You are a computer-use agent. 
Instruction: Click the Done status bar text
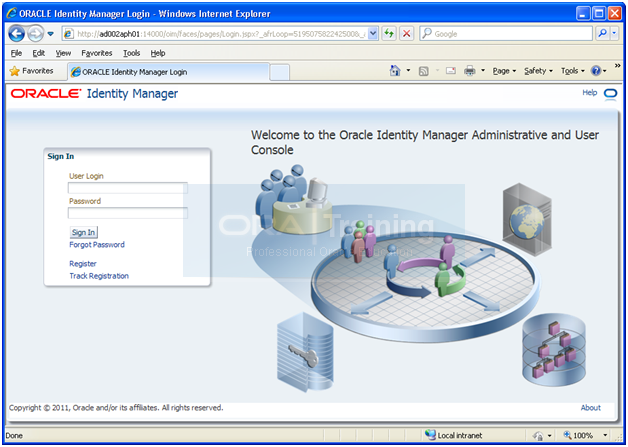coord(14,436)
